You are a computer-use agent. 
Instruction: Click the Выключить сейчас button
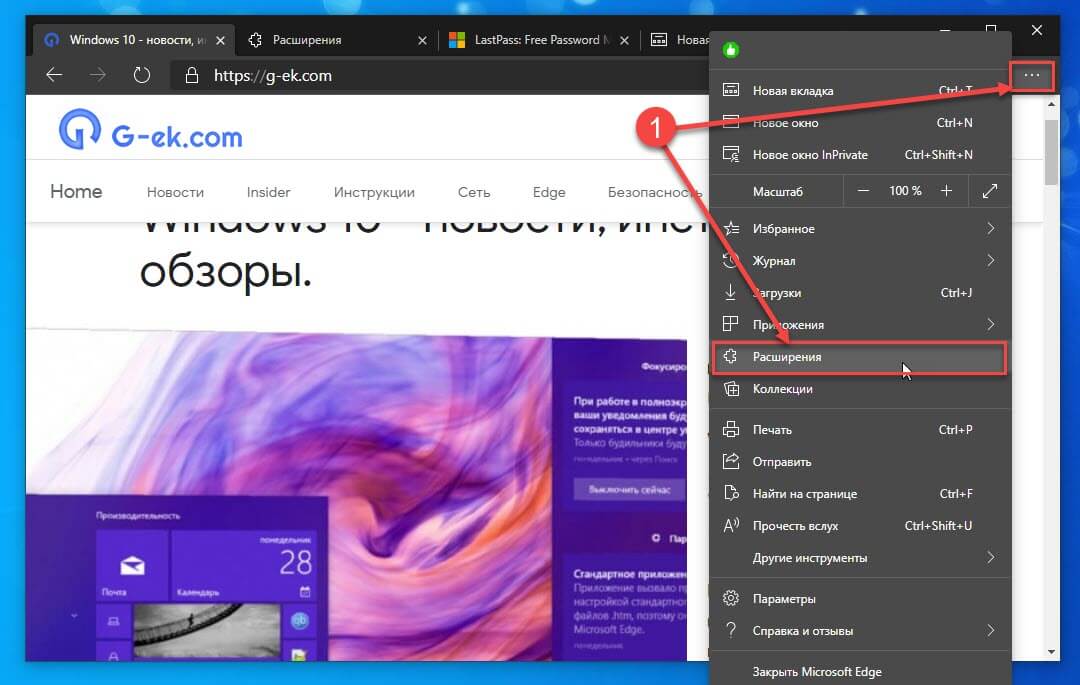tap(627, 489)
